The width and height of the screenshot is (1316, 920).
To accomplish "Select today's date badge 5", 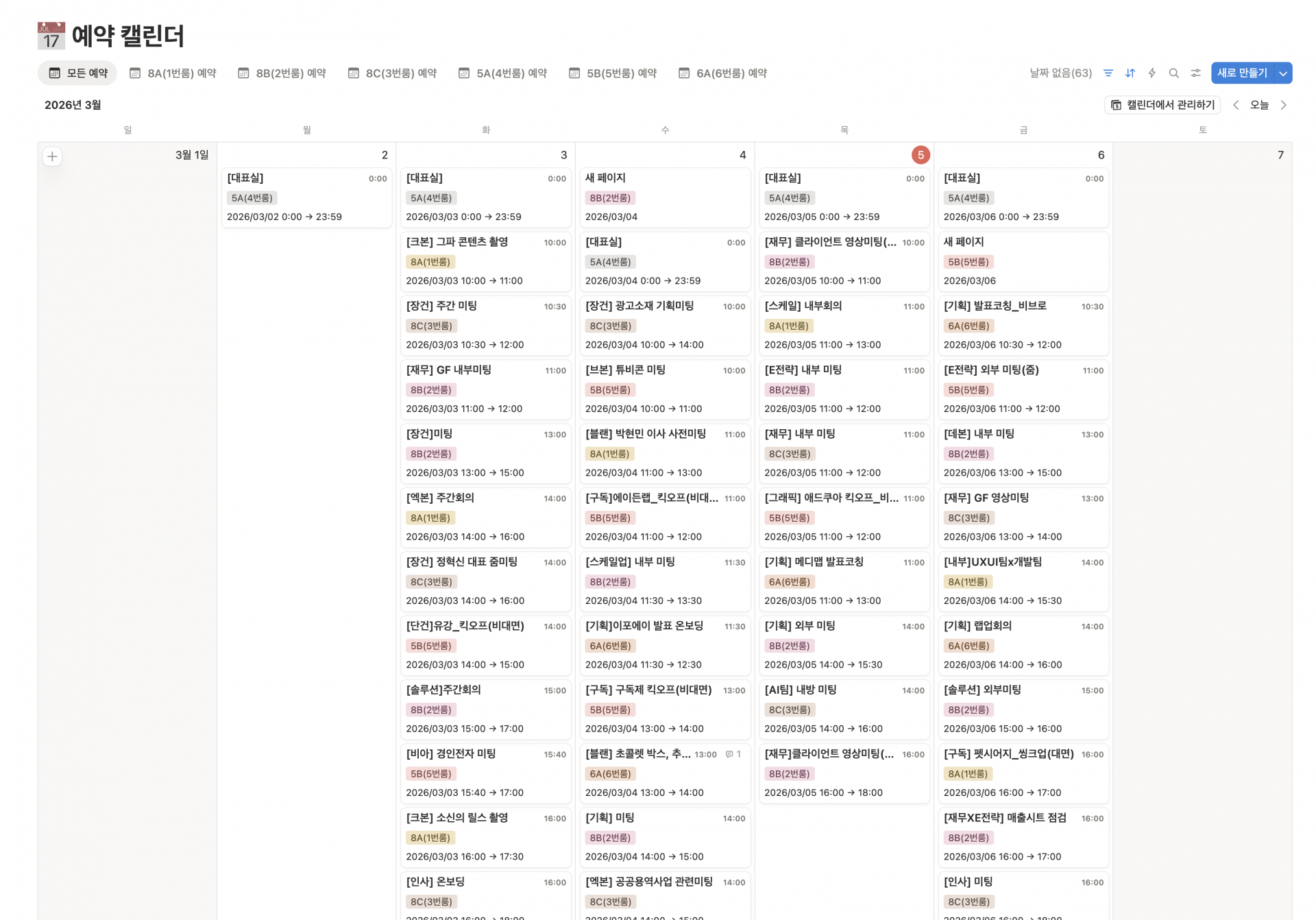I will [921, 155].
